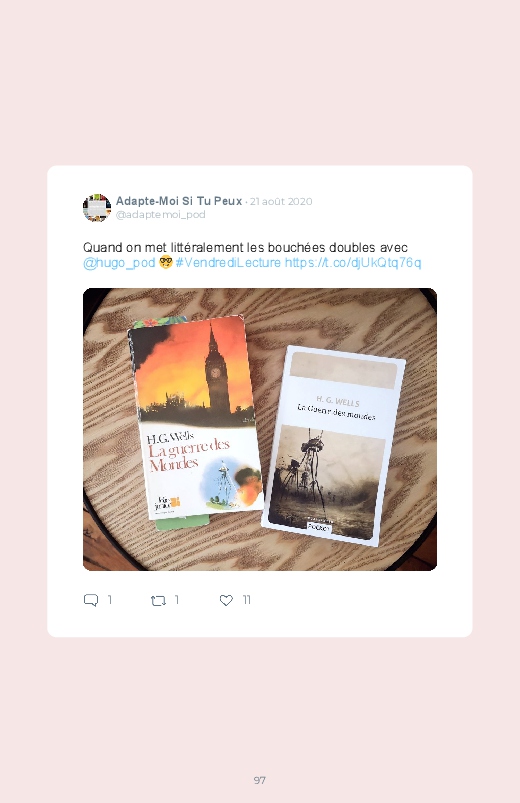Click the page number 97

pyautogui.click(x=260, y=780)
